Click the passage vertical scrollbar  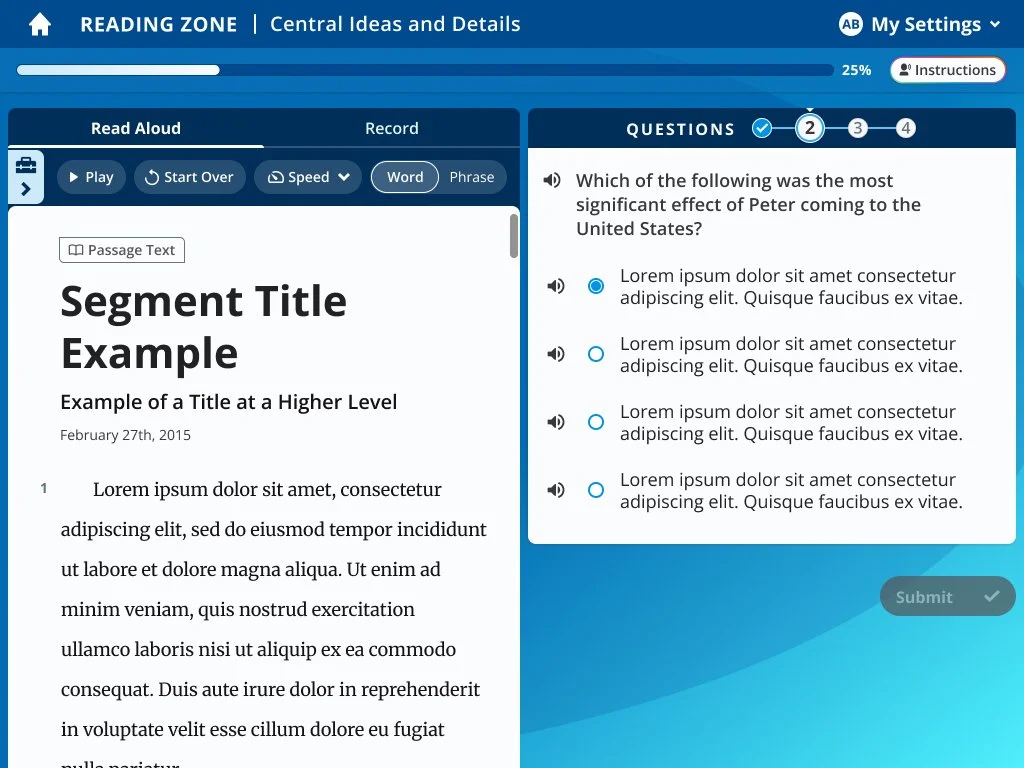pos(514,235)
